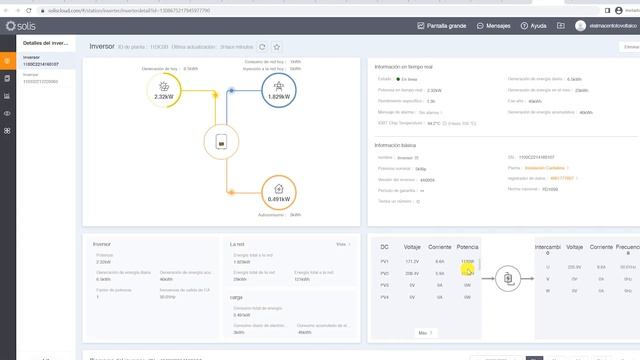The image size is (640, 360).
Task: Select the orange highlighted sidebar icon
Action: click(8, 61)
